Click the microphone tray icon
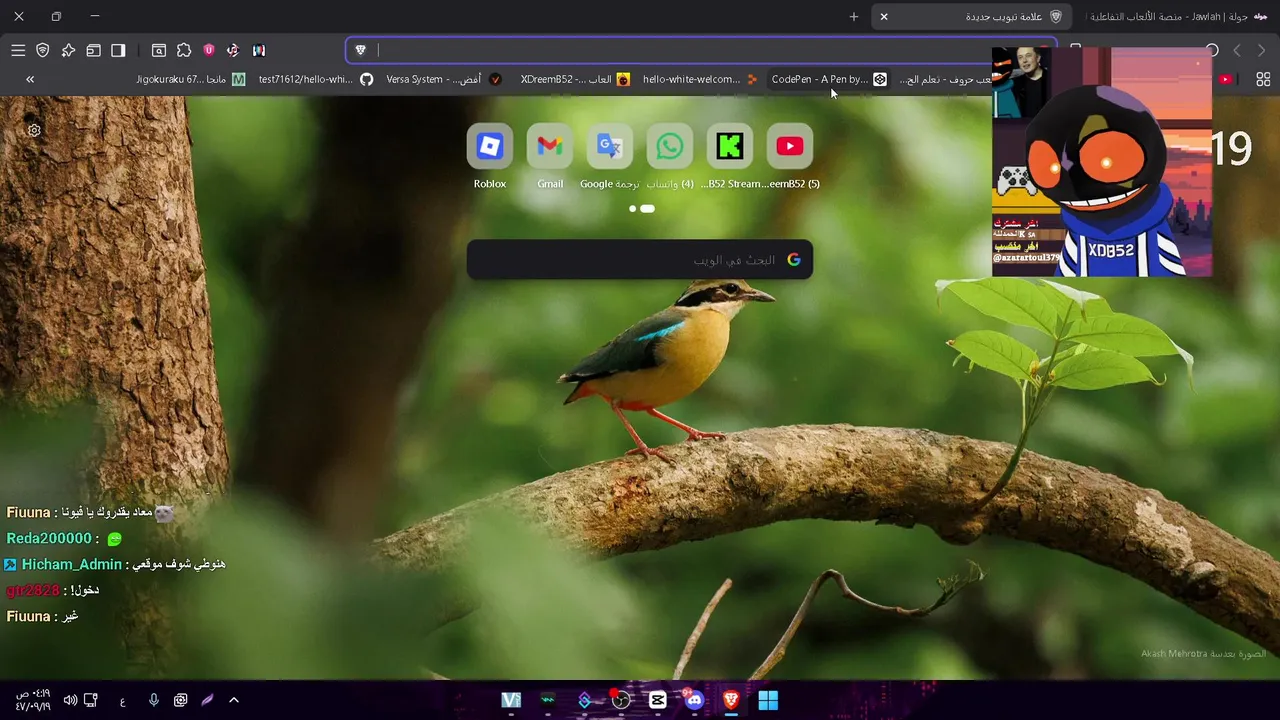Image resolution: width=1280 pixels, height=720 pixels. 154,700
